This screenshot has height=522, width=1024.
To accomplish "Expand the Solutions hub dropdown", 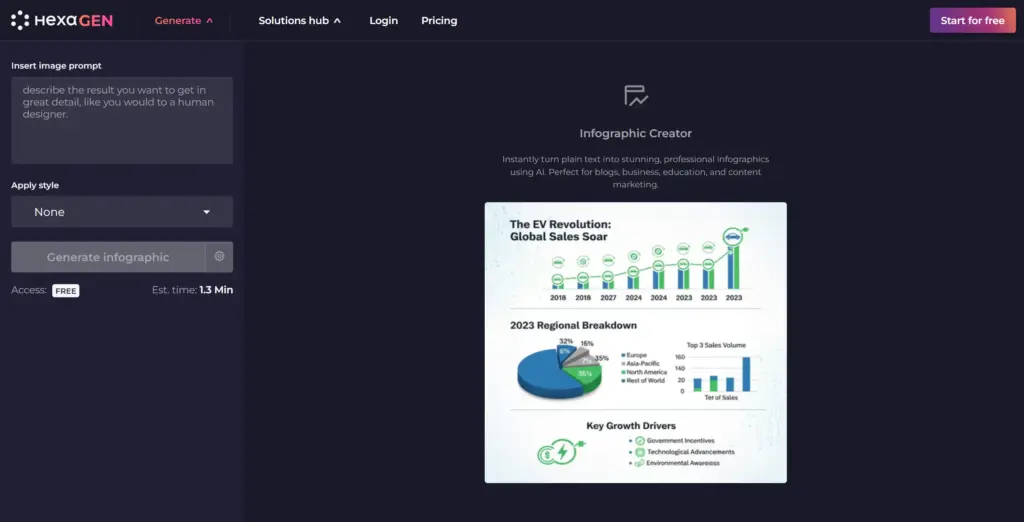I will point(299,21).
